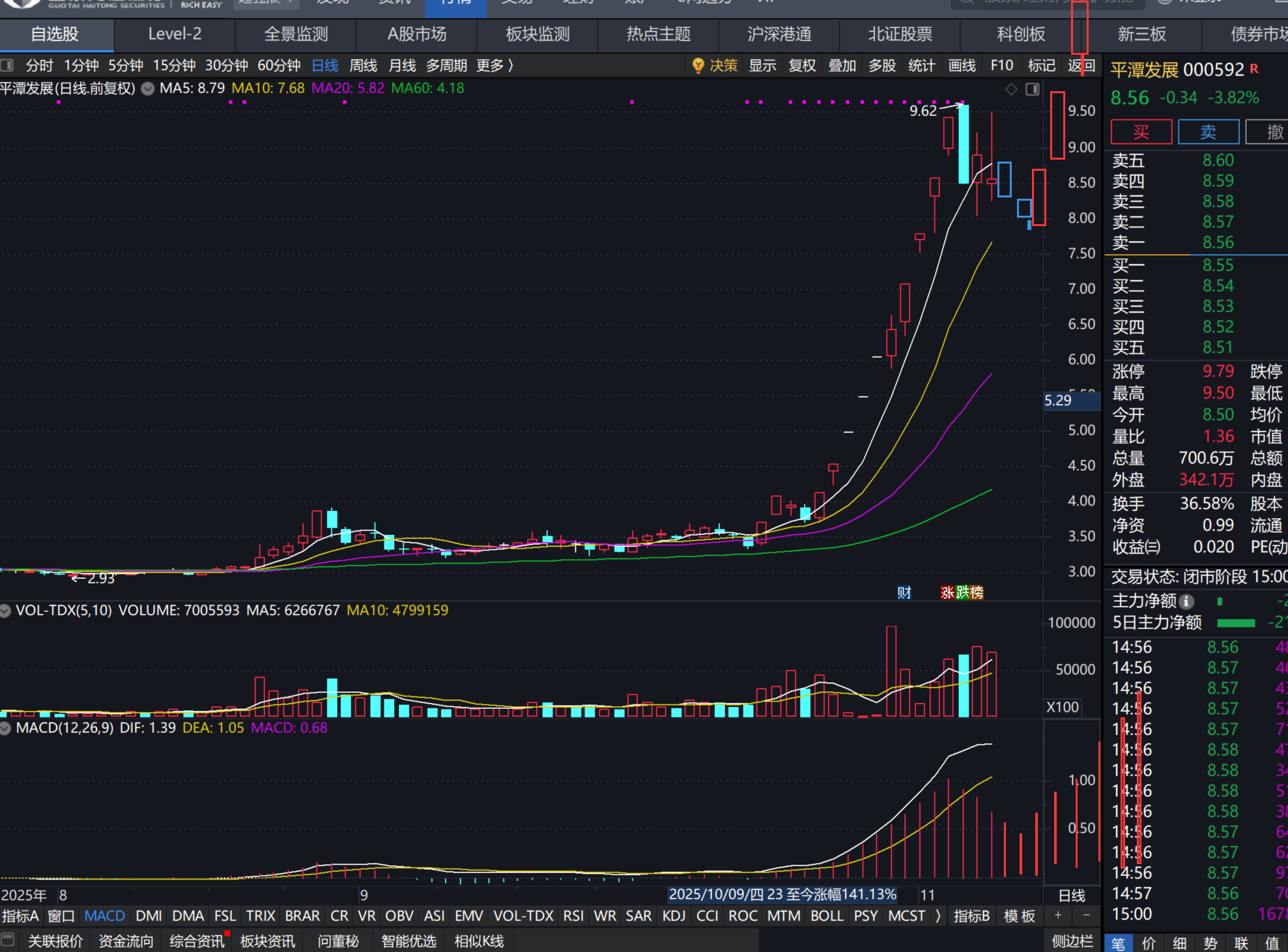Select the KDJ indicator in bottom bar
This screenshot has width=1288, height=952.
(673, 916)
